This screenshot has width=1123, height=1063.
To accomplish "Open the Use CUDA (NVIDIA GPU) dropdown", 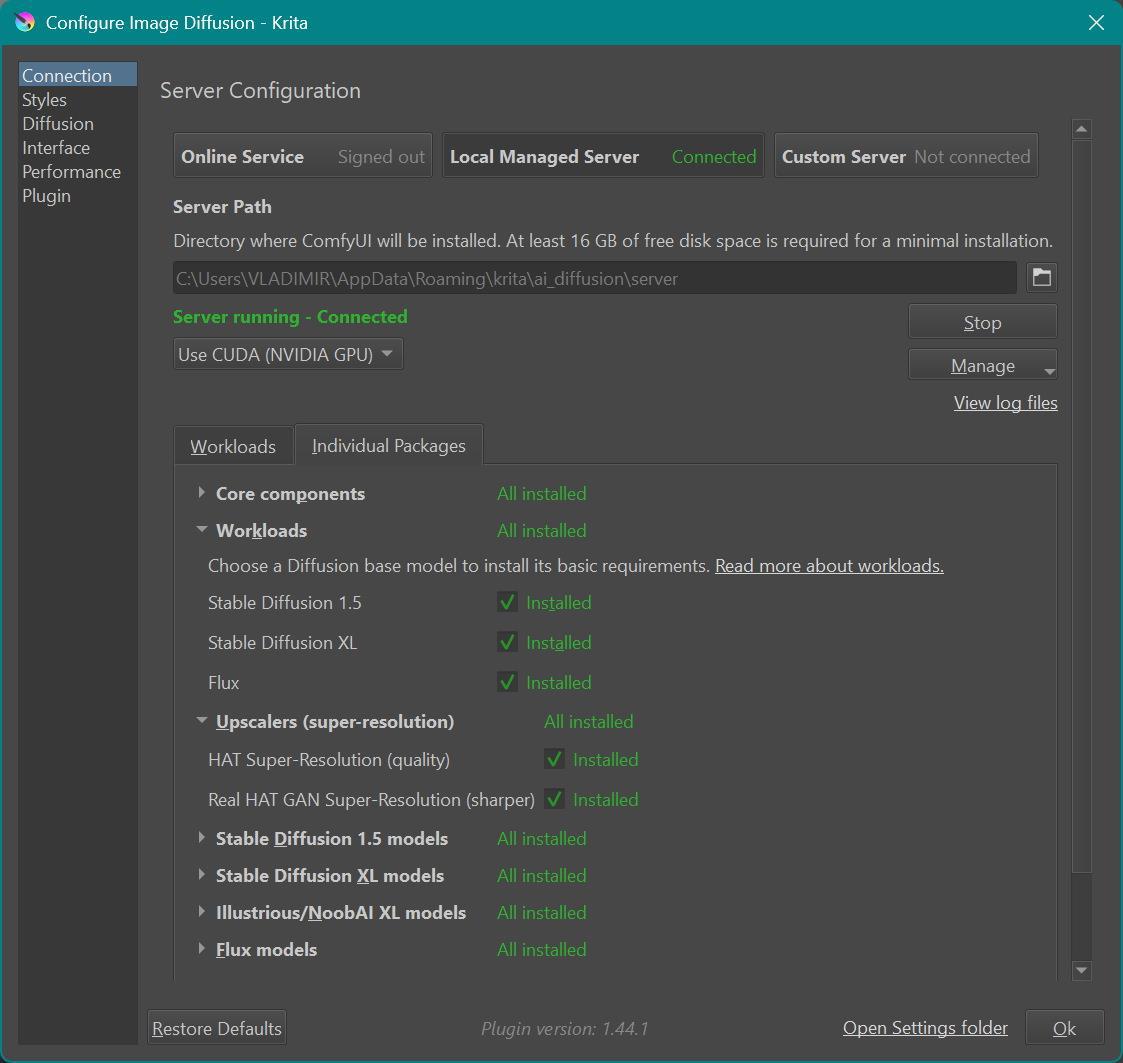I will point(288,354).
